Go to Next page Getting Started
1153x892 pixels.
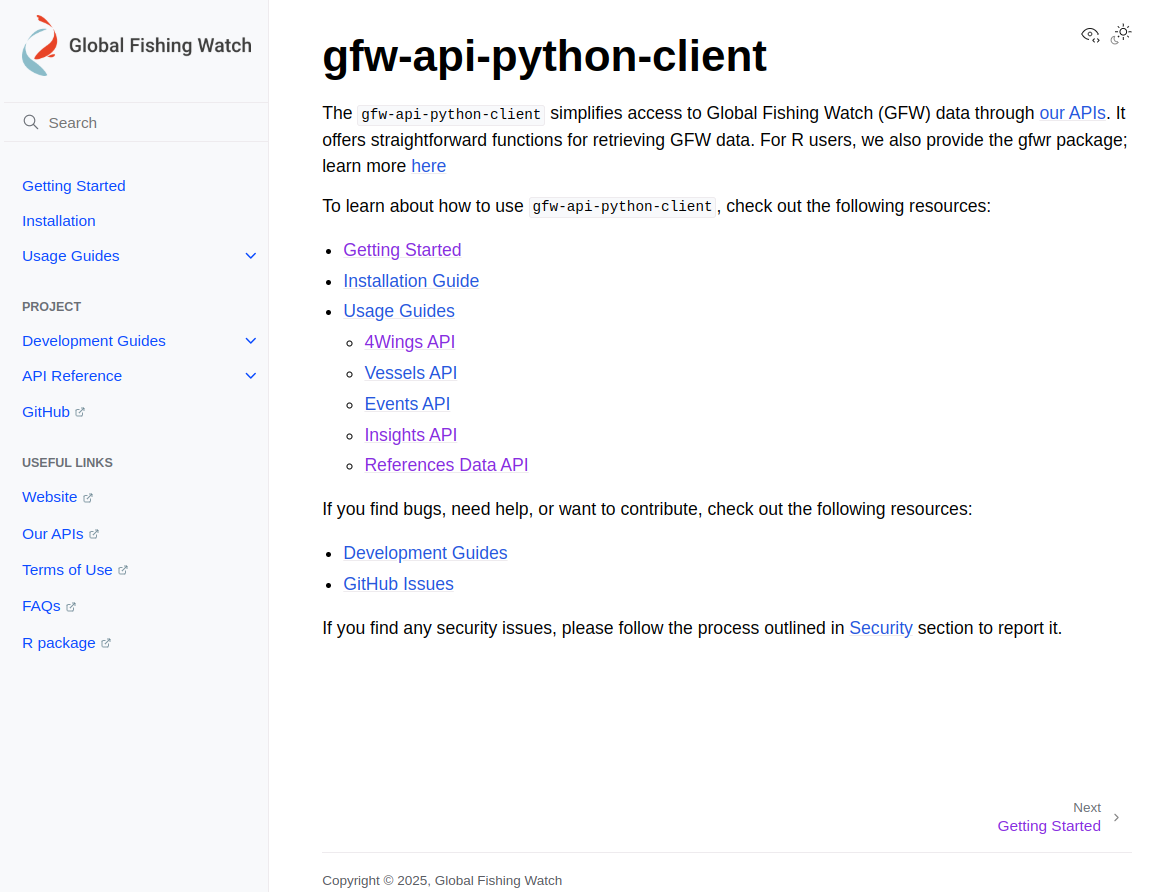(x=1049, y=826)
